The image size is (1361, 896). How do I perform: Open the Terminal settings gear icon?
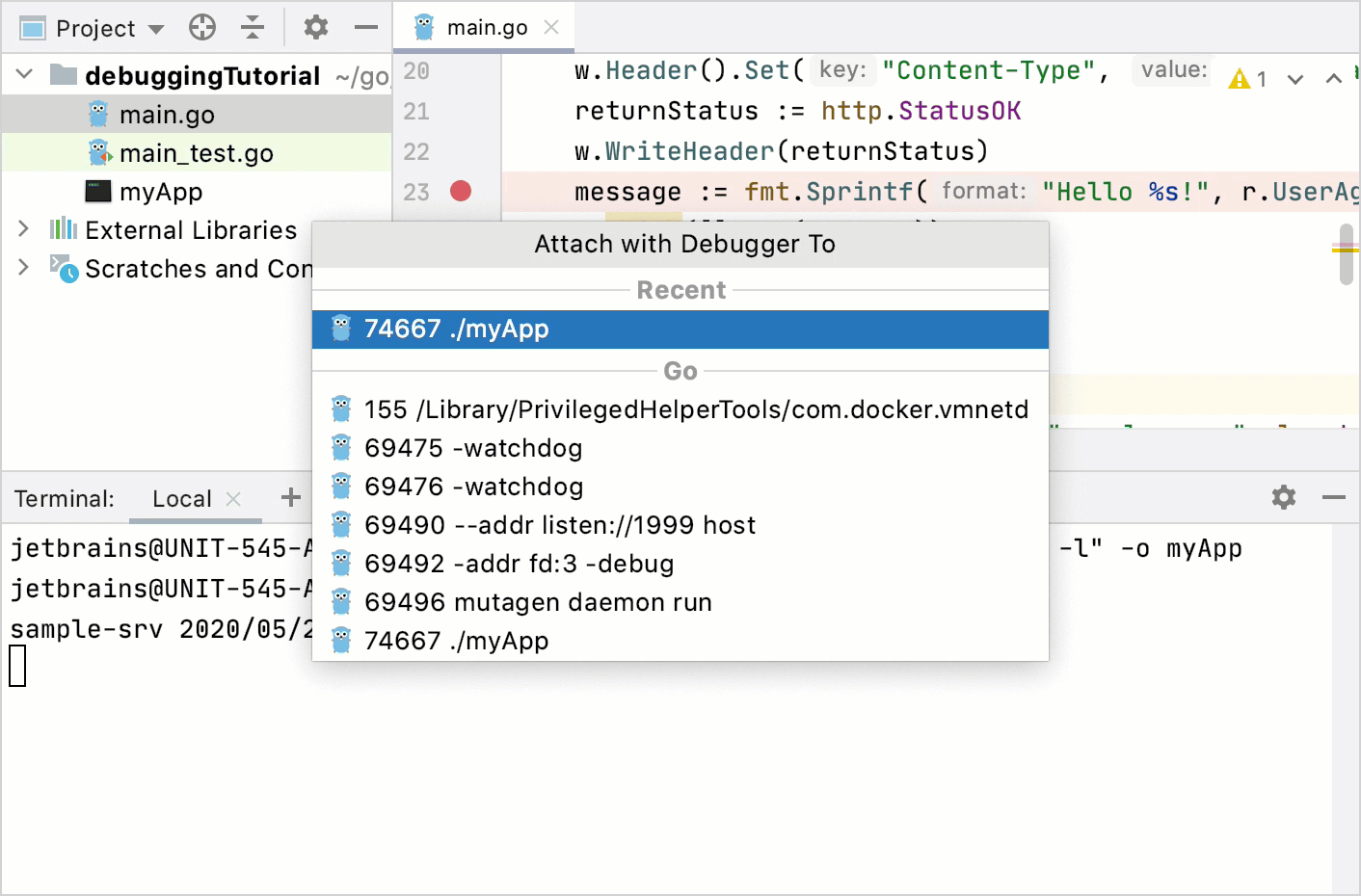click(1282, 497)
